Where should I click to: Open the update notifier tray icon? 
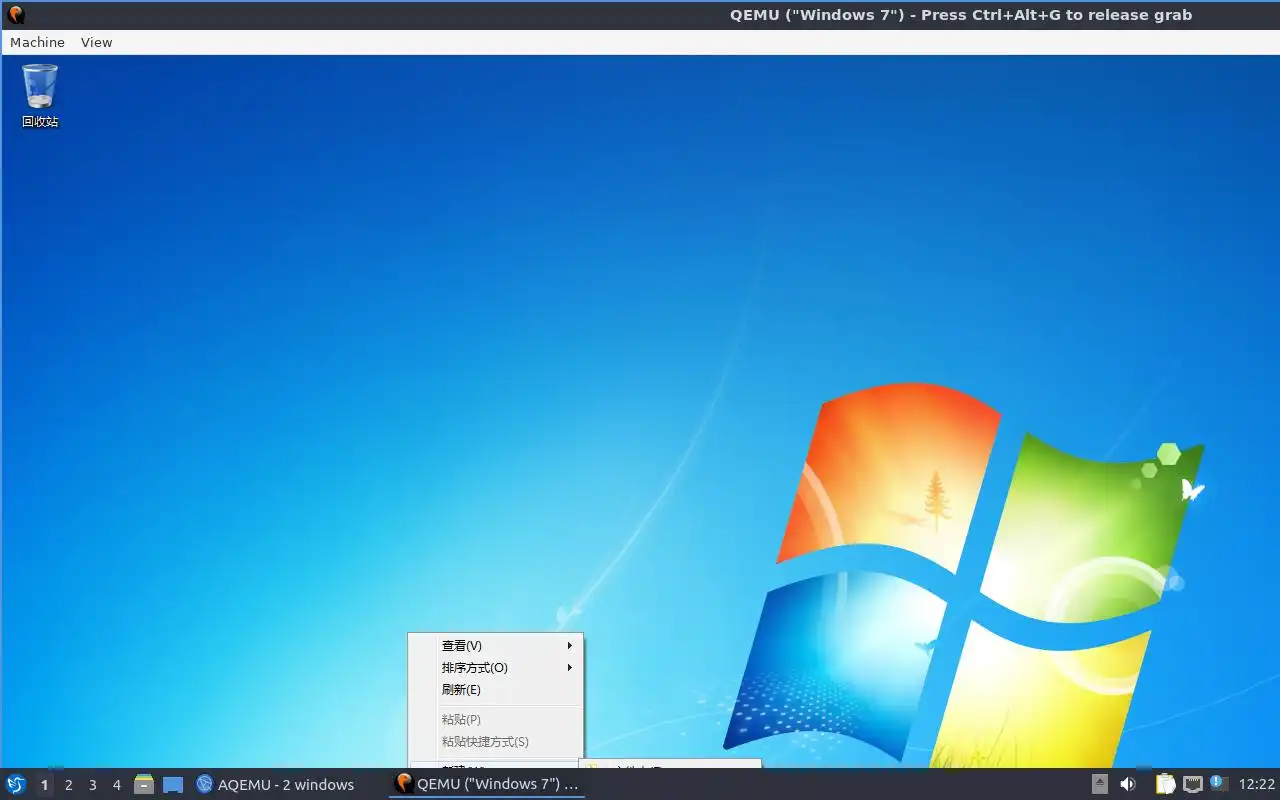pyautogui.click(x=1218, y=783)
